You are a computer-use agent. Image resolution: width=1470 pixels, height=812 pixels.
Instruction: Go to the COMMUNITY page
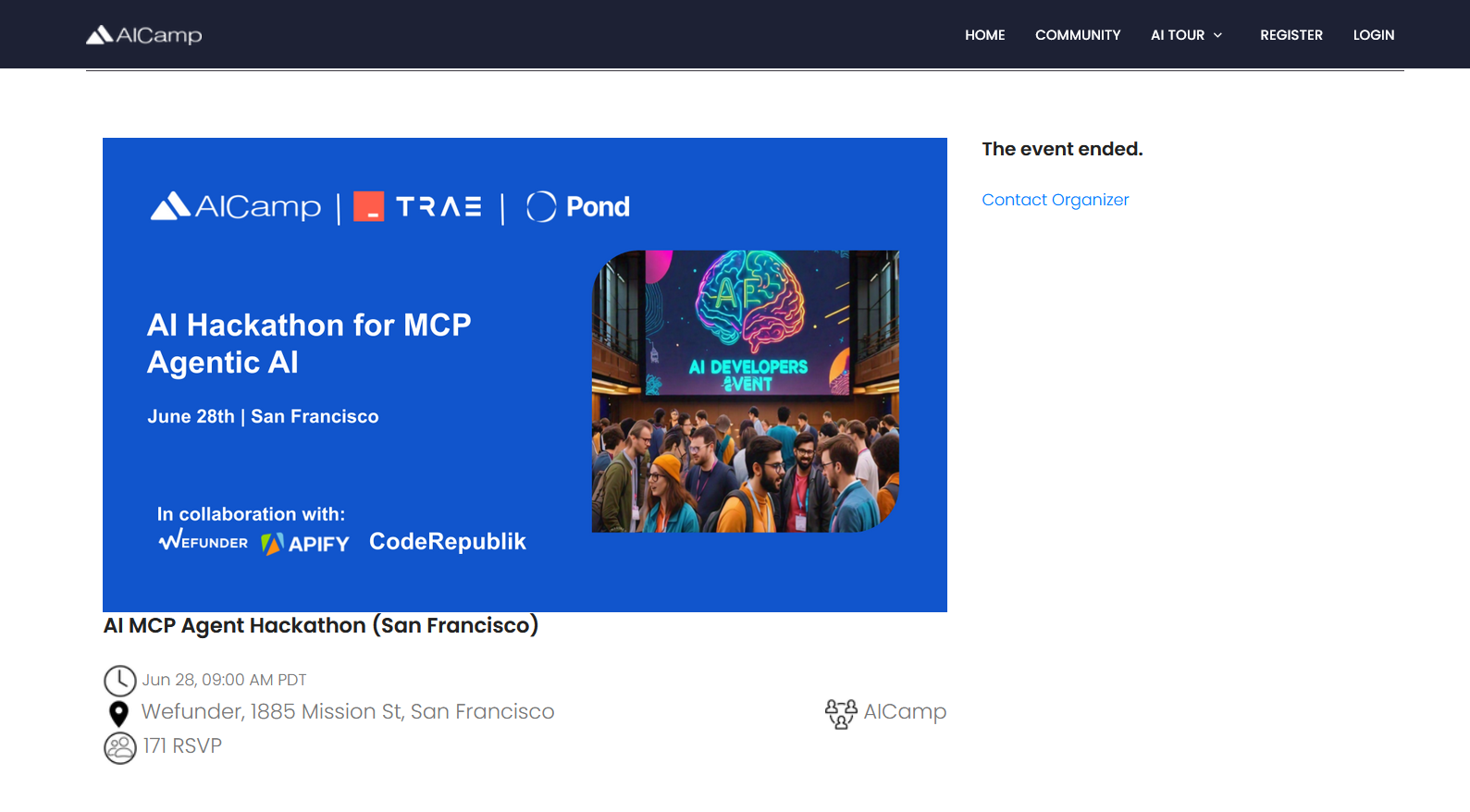(1078, 35)
